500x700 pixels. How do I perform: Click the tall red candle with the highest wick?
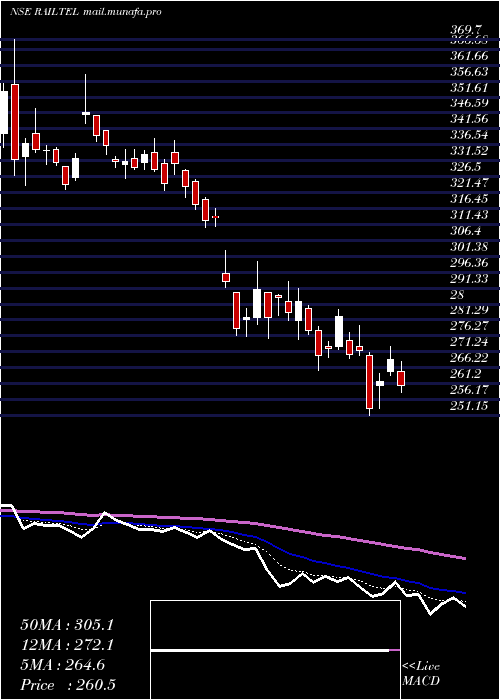pyautogui.click(x=15, y=121)
